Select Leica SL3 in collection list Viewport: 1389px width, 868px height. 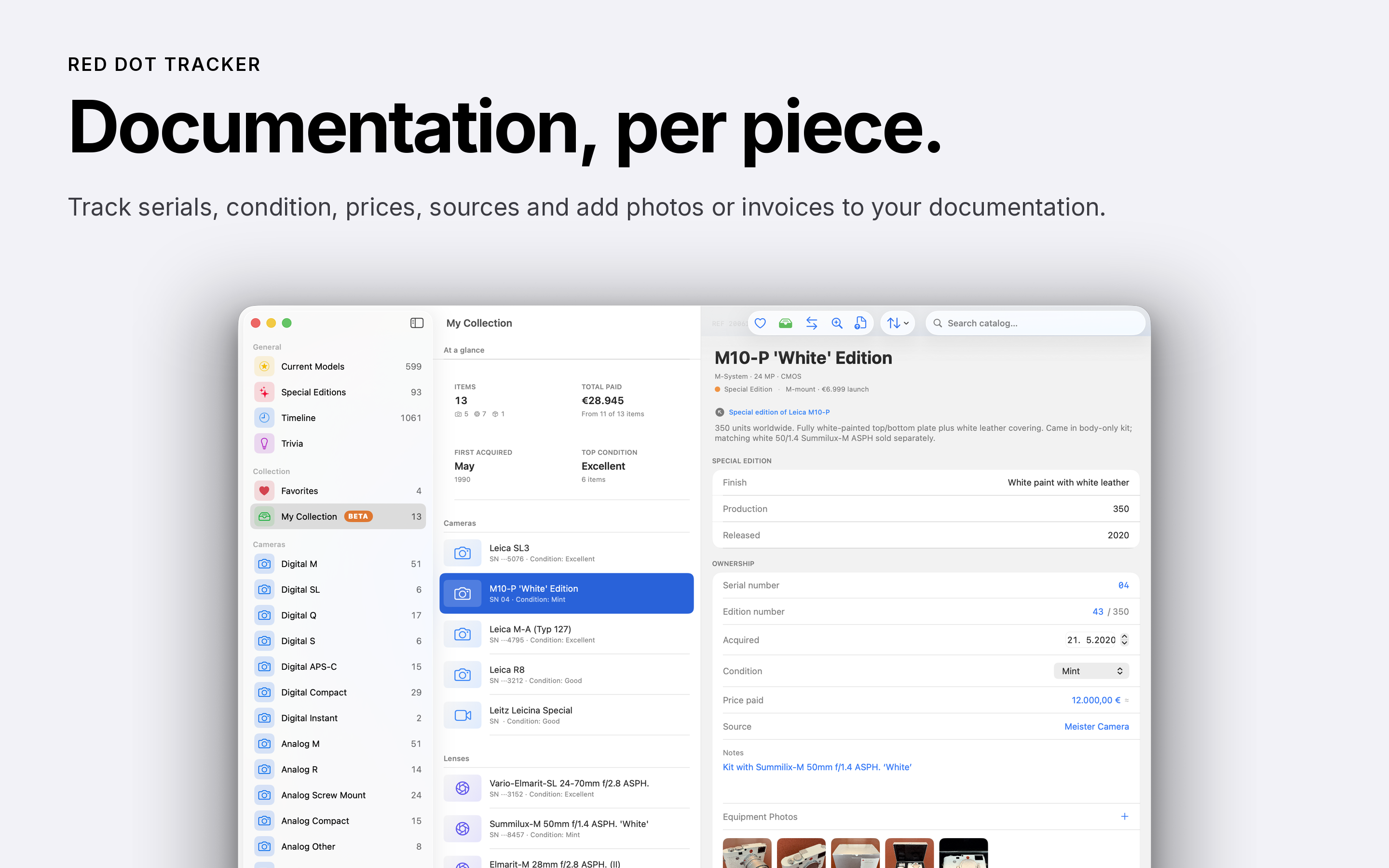pyautogui.click(x=567, y=553)
